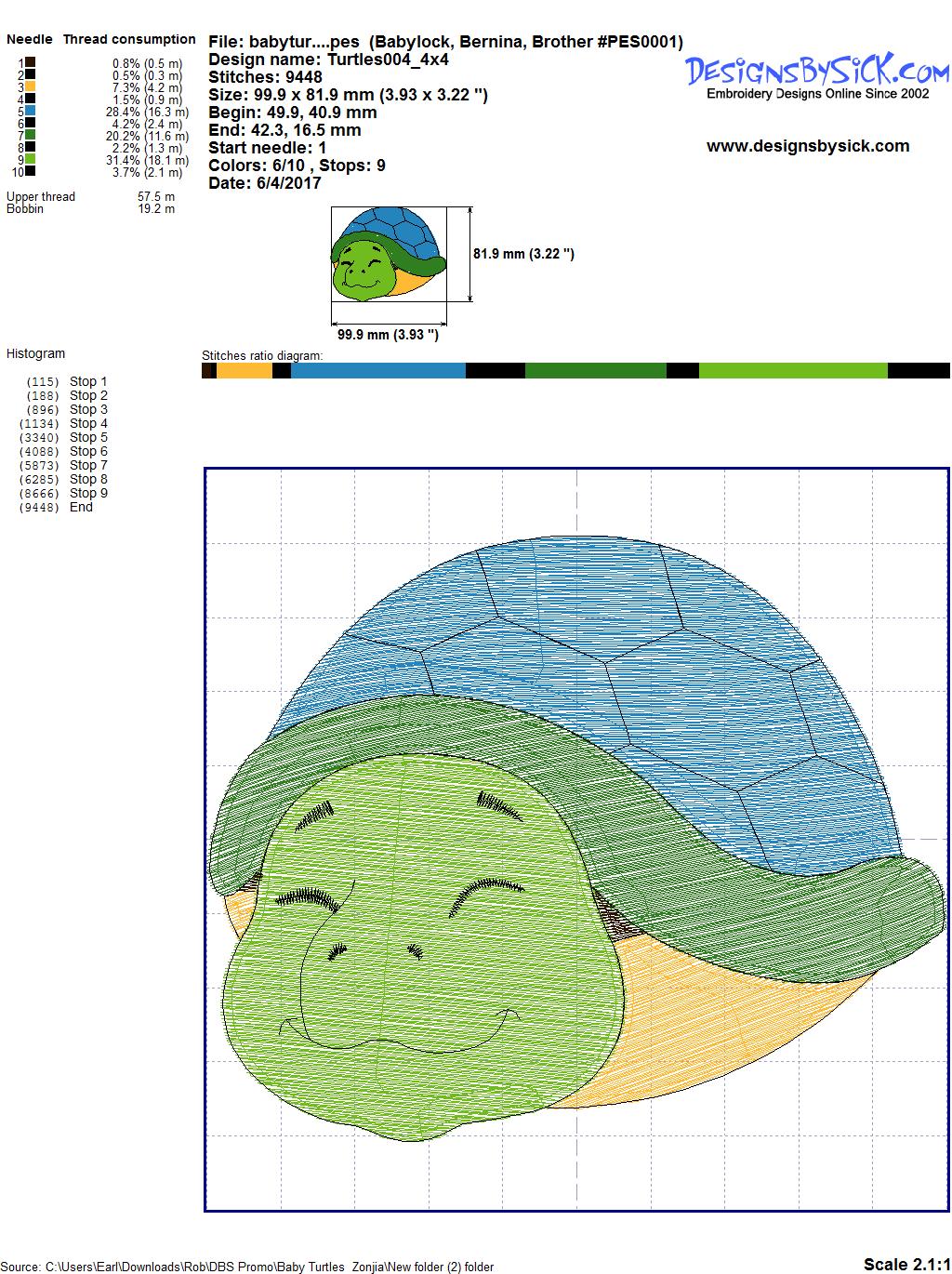Image resolution: width=952 pixels, height=1274 pixels.
Task: Select the needle 9 light green swatch
Action: [x=31, y=159]
